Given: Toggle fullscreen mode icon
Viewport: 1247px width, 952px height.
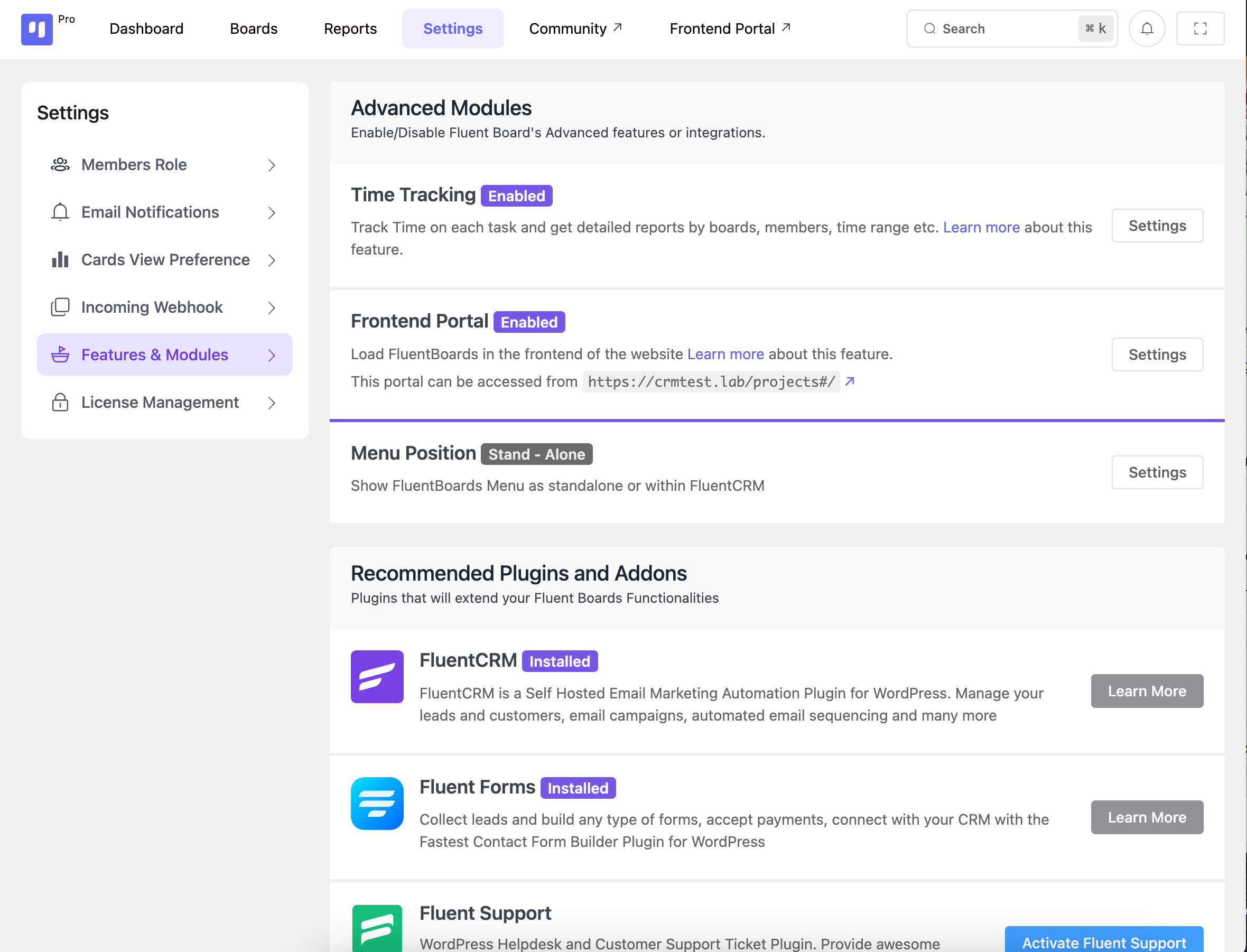Looking at the screenshot, I should tap(1200, 29).
